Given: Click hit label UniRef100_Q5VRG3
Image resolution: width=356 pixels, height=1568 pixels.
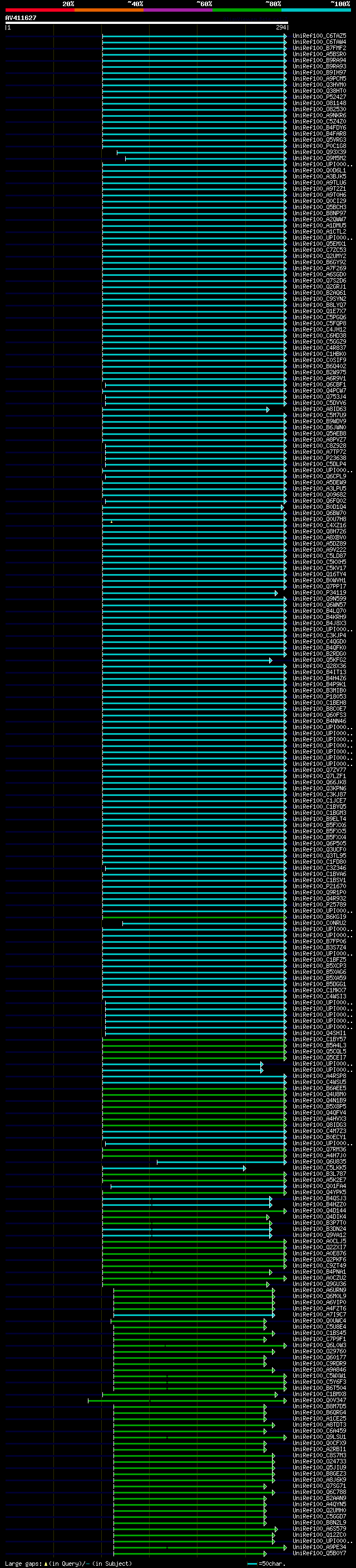Looking at the screenshot, I should [319, 140].
